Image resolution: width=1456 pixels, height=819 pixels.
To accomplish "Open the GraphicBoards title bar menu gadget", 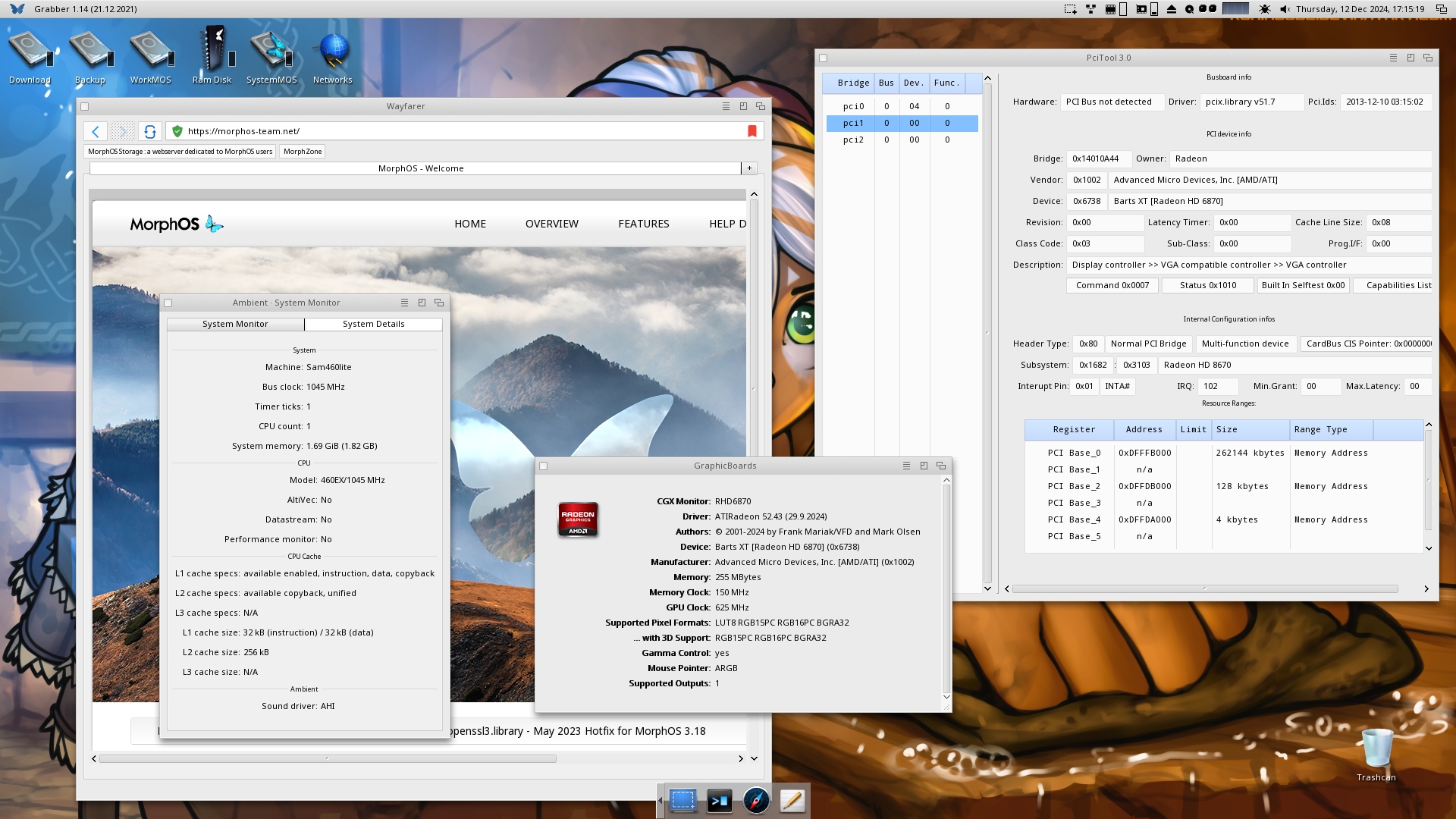I will click(906, 466).
